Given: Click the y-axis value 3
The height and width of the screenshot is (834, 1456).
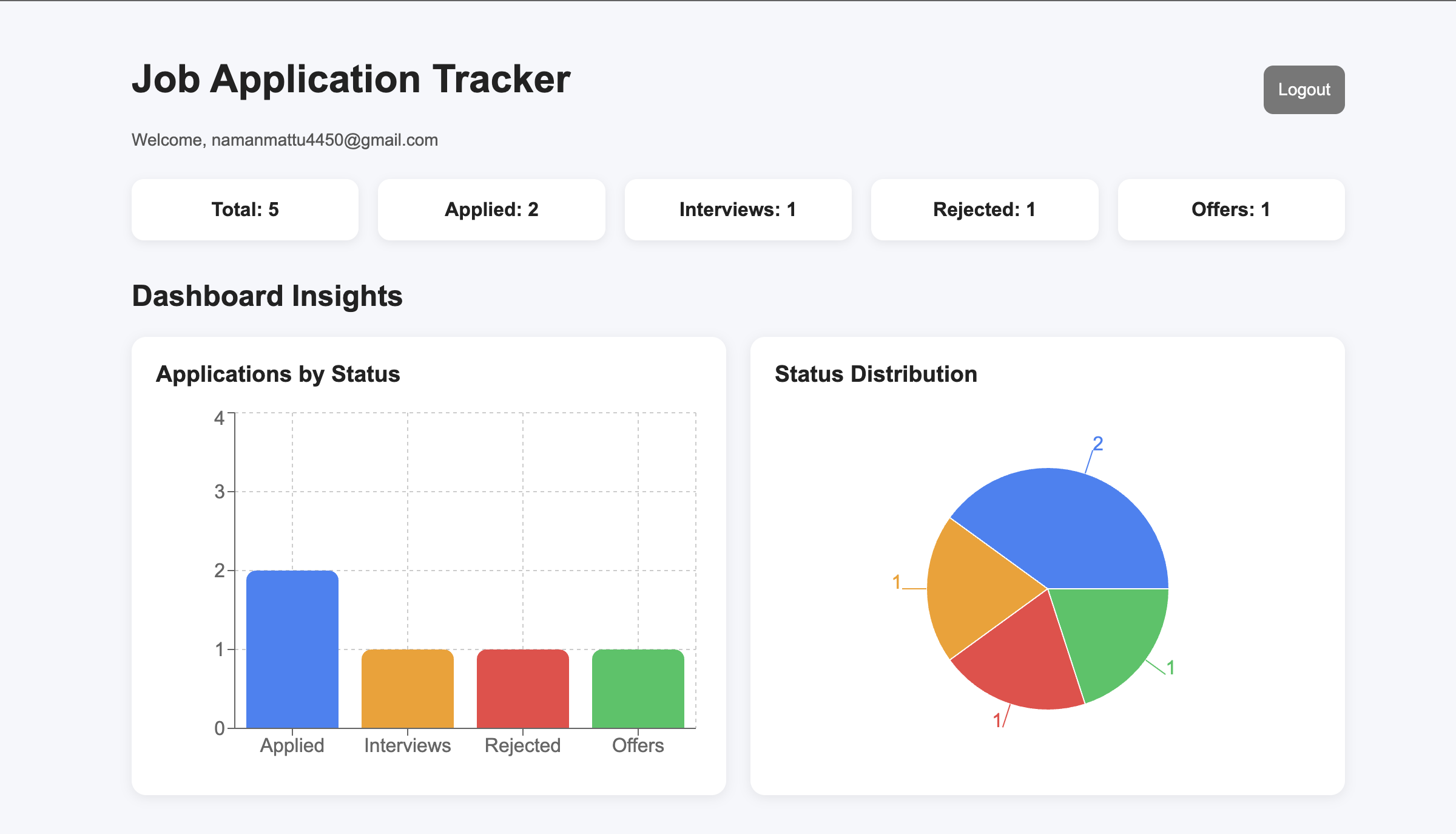Looking at the screenshot, I should (x=219, y=492).
